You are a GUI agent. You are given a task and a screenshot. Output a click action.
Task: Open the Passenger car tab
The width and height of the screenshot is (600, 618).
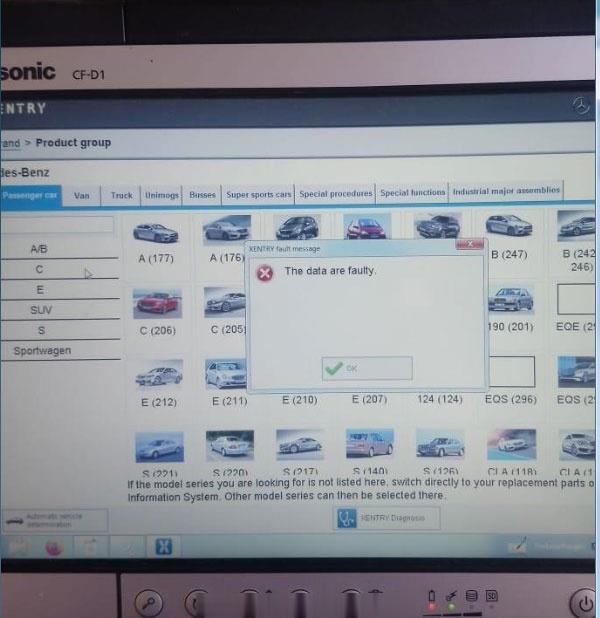[x=30, y=195]
